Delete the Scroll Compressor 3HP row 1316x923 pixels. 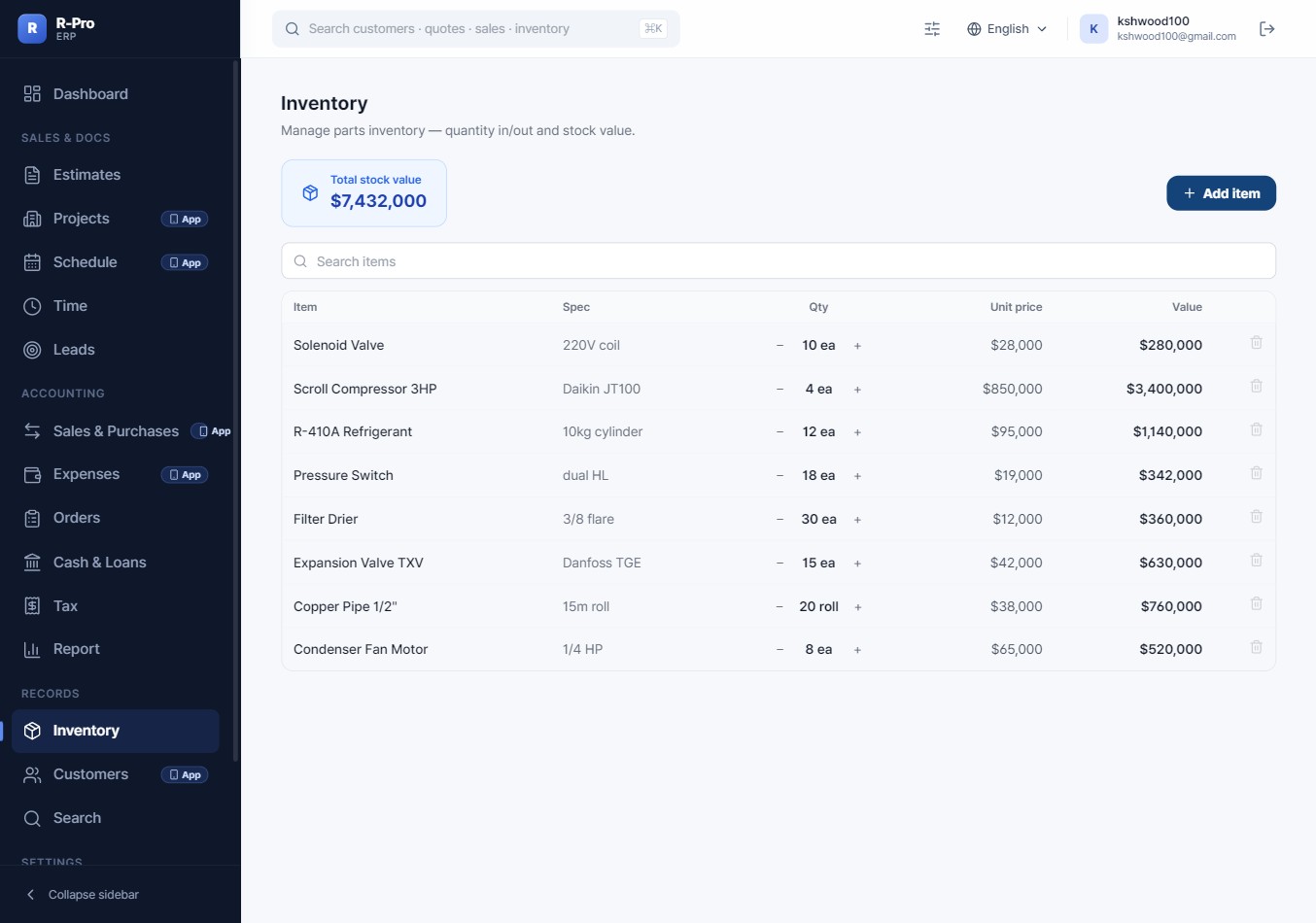coord(1256,387)
